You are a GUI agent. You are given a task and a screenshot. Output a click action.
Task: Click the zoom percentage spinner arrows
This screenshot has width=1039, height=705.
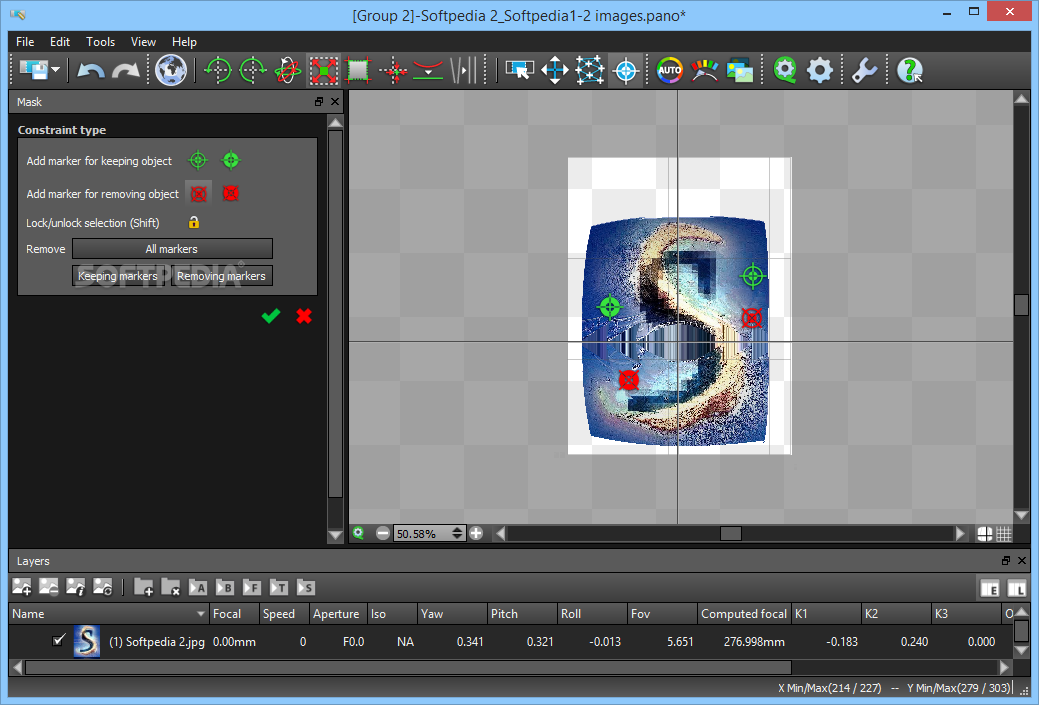click(x=457, y=533)
